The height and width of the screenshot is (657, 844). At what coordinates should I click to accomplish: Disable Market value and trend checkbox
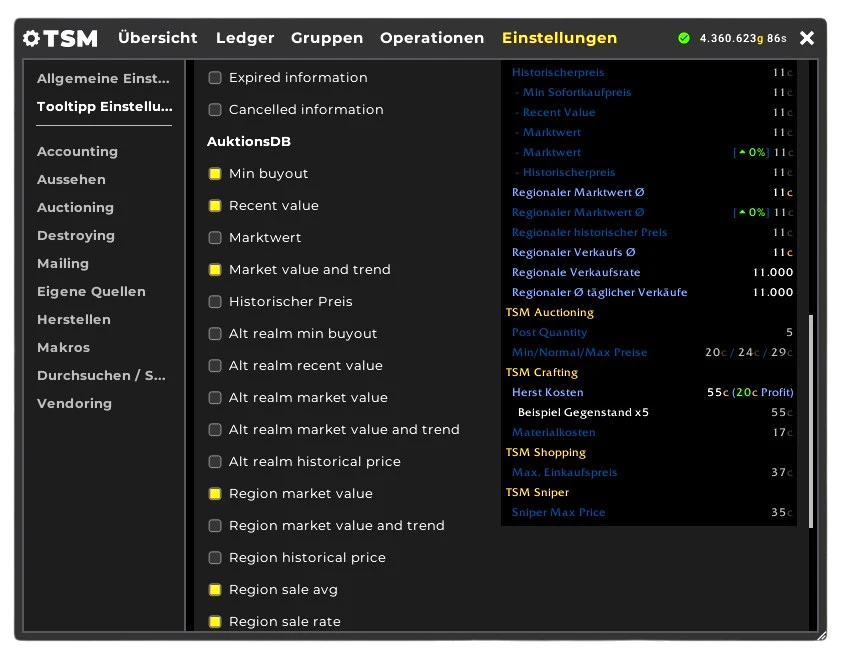pos(215,270)
